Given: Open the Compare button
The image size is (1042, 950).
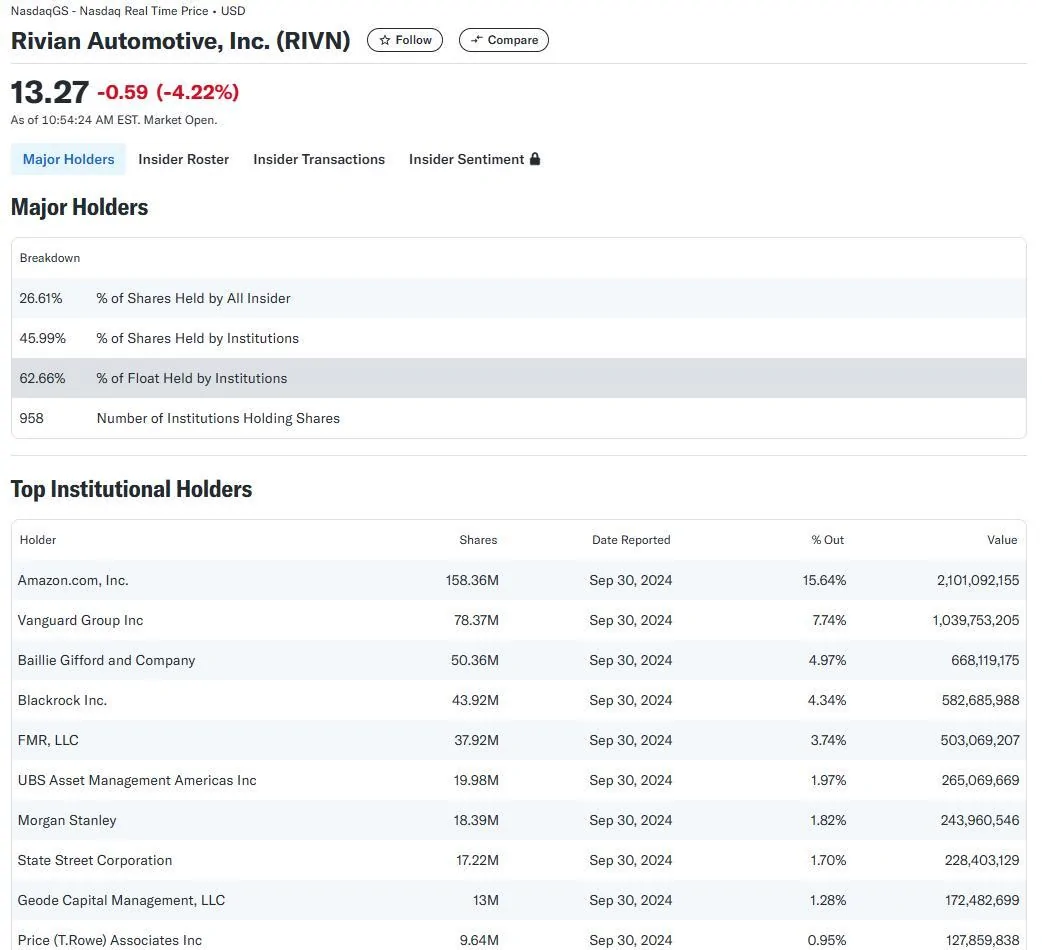Looking at the screenshot, I should point(504,40).
